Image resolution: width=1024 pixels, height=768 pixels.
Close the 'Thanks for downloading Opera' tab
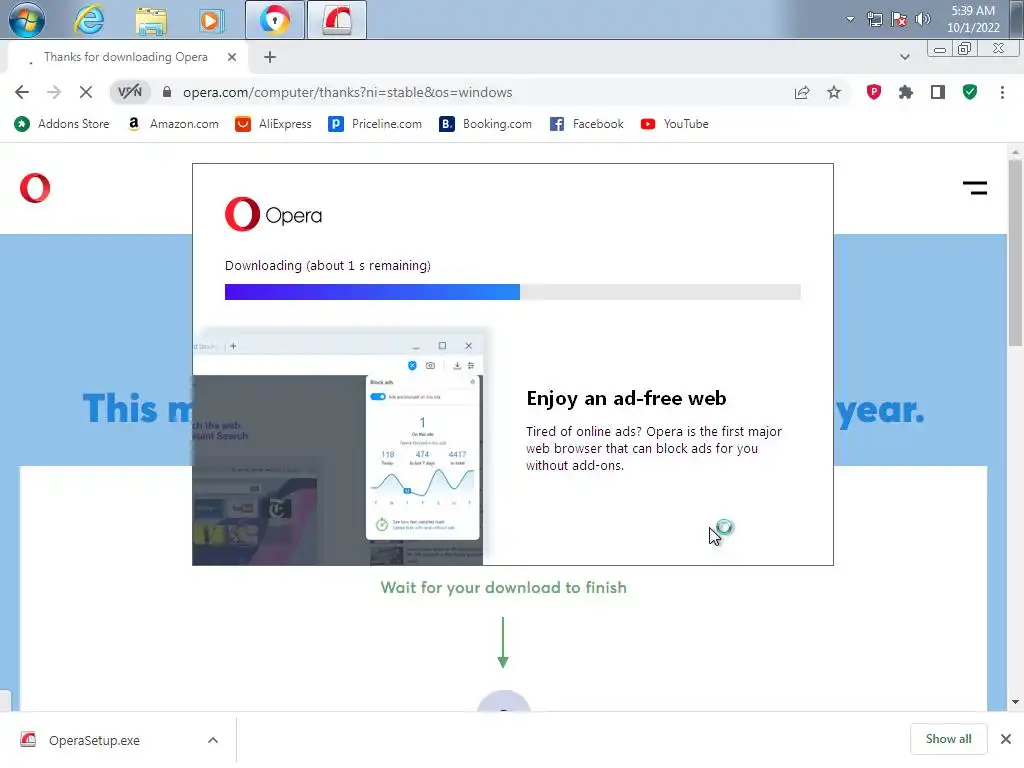click(232, 57)
